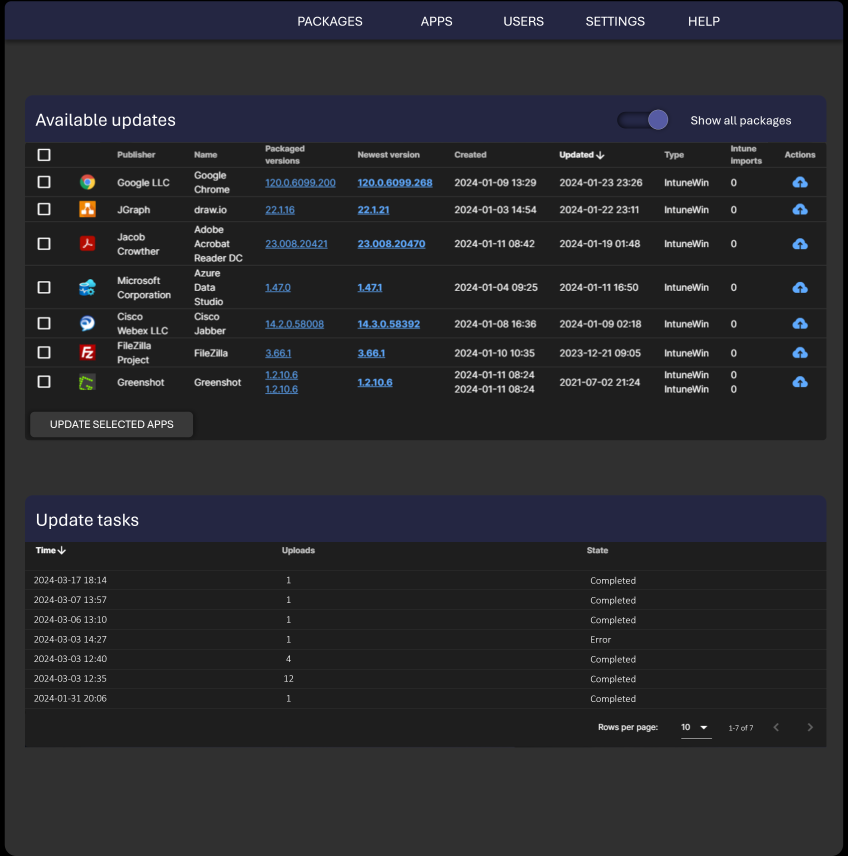
Task: Check the FileZilla row checkbox
Action: pos(44,353)
